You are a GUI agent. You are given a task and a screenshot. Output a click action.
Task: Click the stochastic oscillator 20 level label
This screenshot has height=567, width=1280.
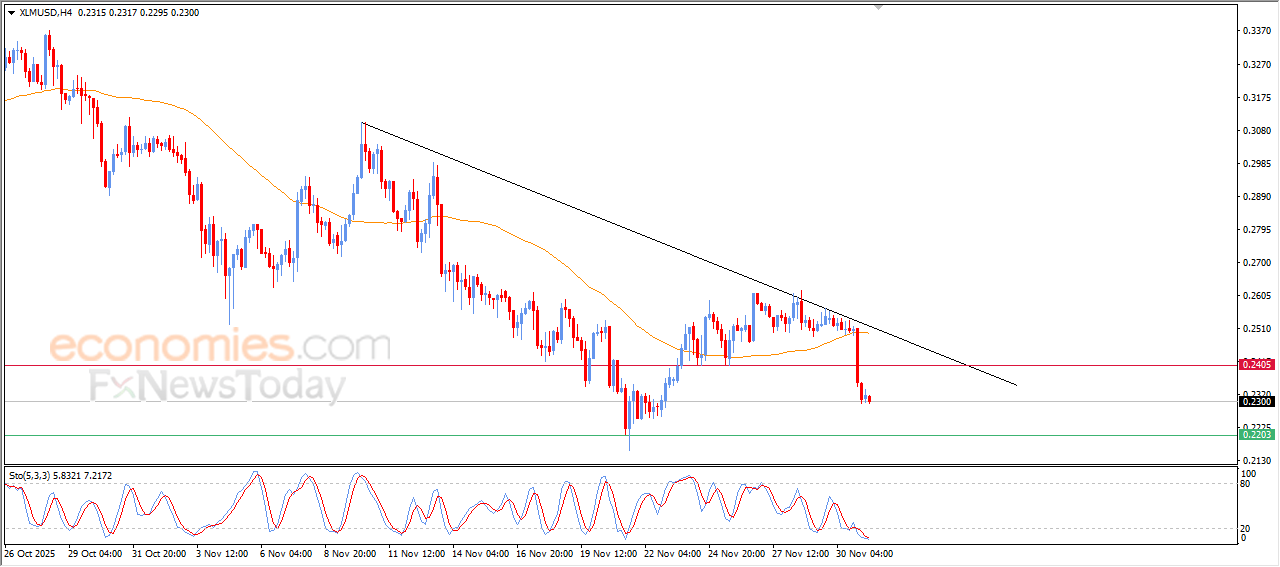[1244, 528]
